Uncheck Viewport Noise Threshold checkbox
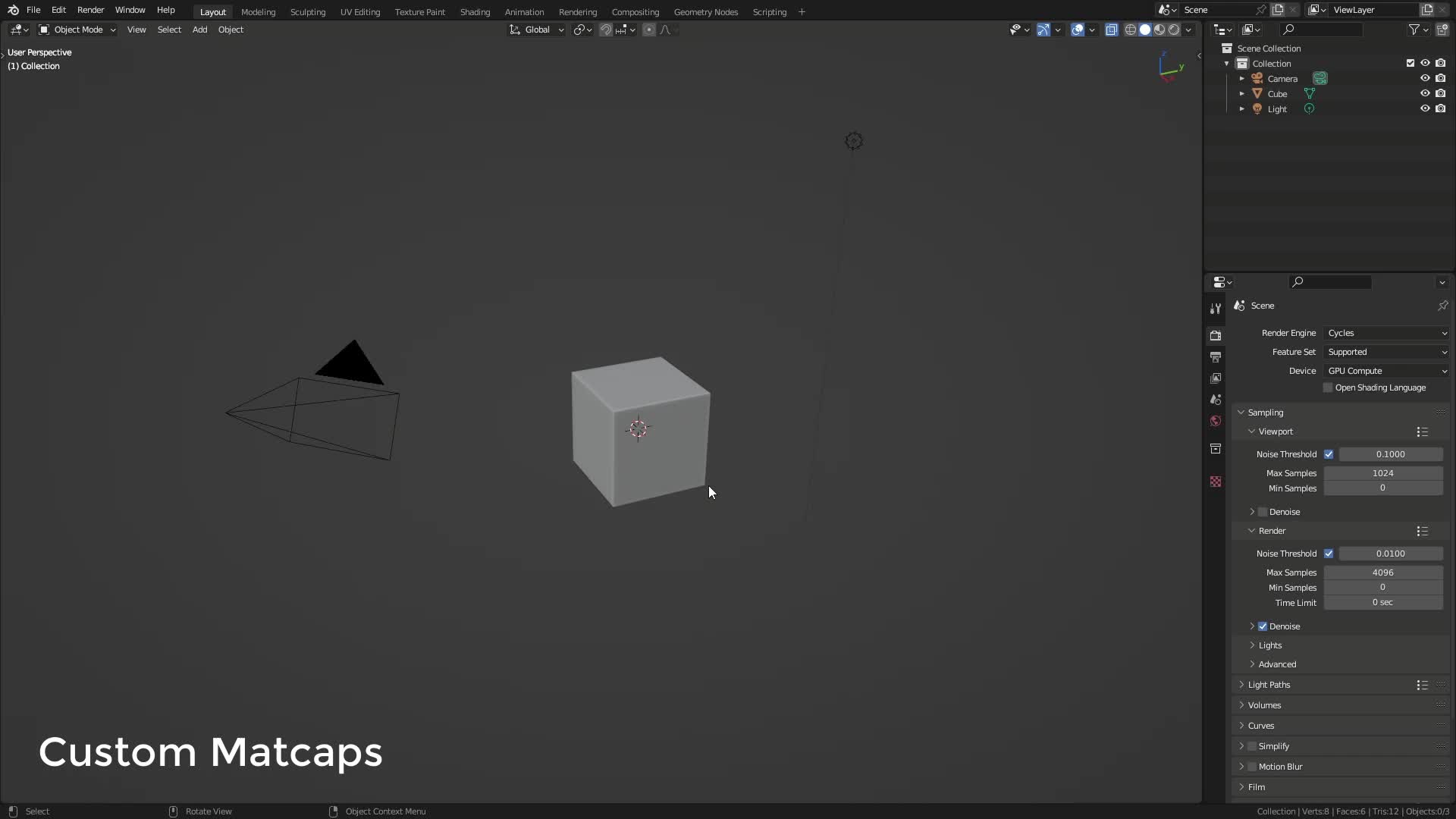Screen dimensions: 1456x819 point(1329,454)
